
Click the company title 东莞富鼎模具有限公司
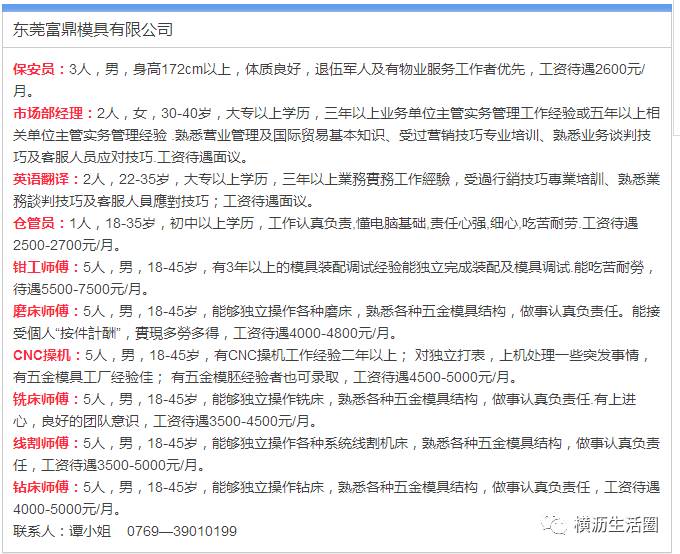point(93,30)
